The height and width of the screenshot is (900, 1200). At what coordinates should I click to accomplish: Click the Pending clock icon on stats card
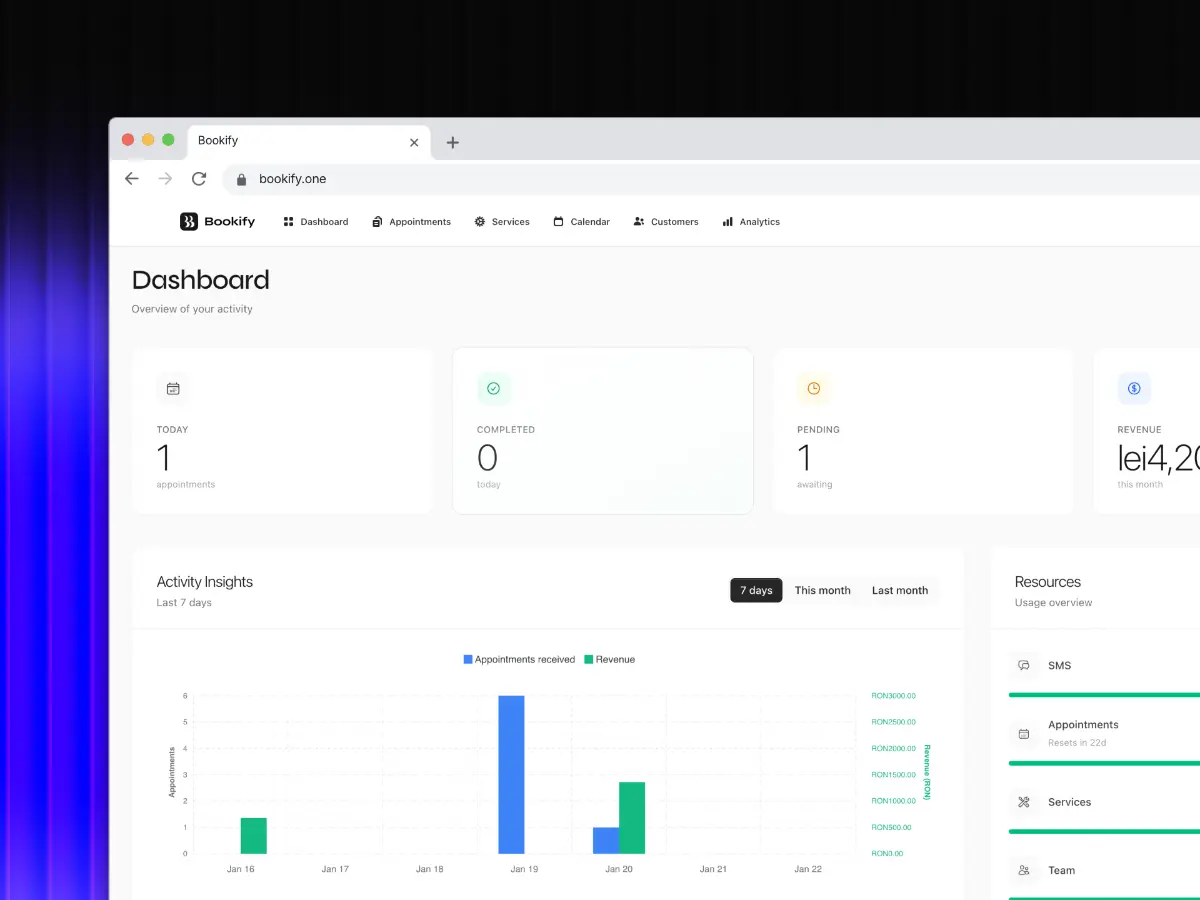[813, 388]
